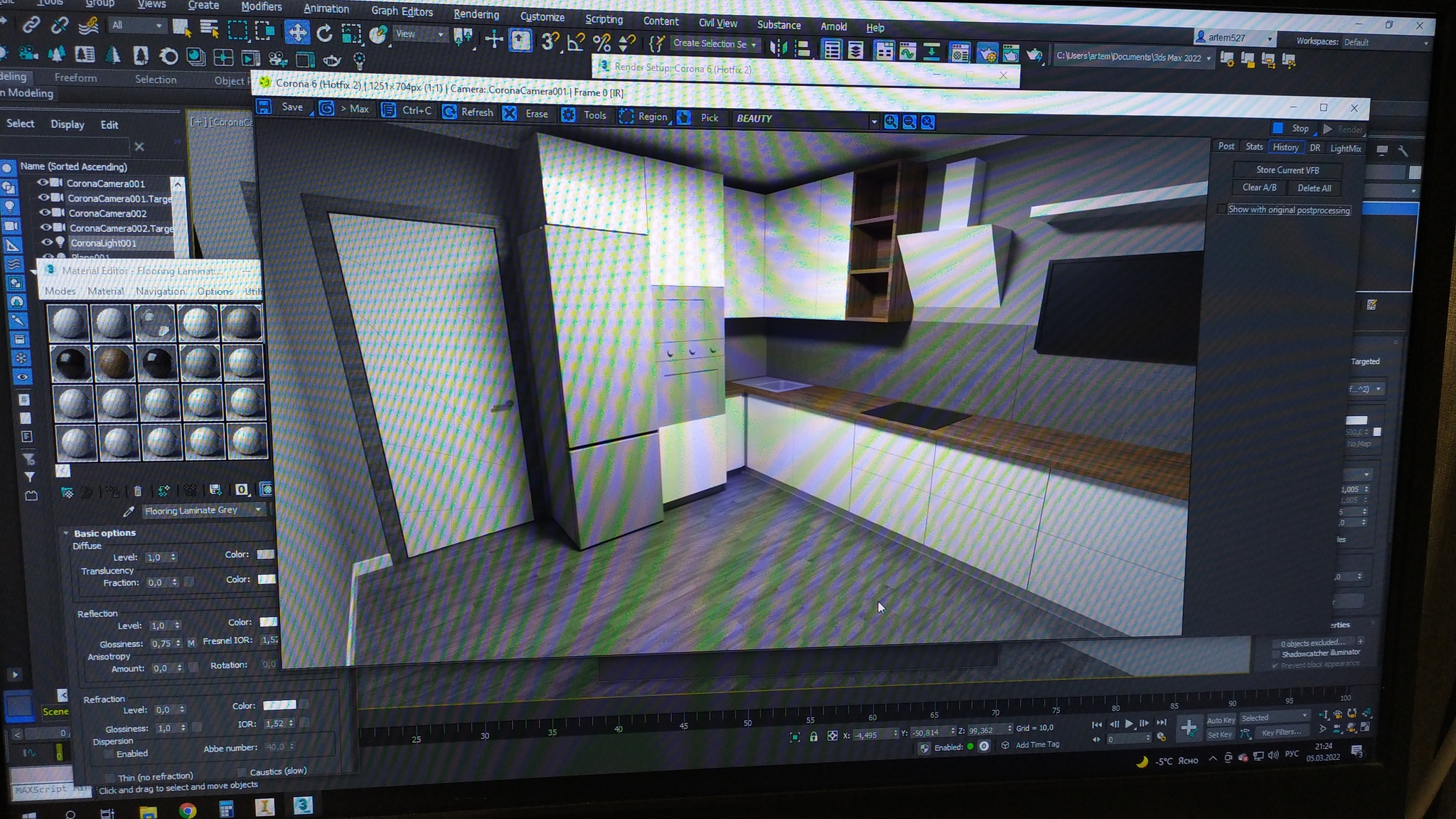Open the artem527 user account dropdown
The image size is (1456, 819).
(1234, 38)
